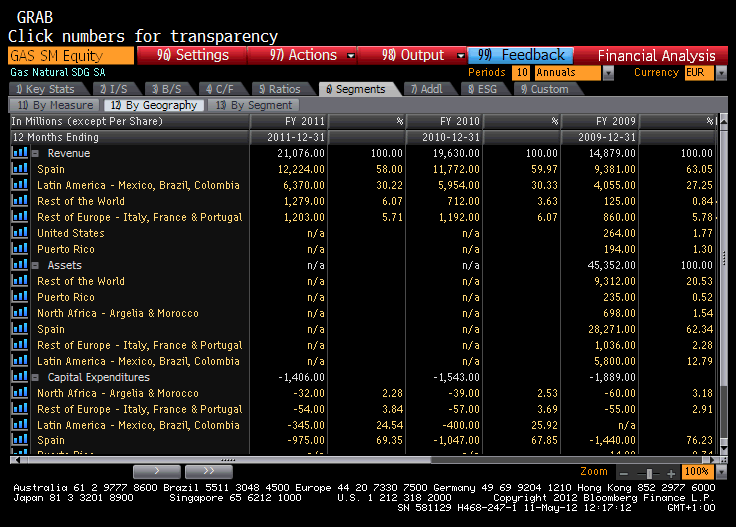Switch to the Addl tab
The image size is (736, 527).
point(428,89)
